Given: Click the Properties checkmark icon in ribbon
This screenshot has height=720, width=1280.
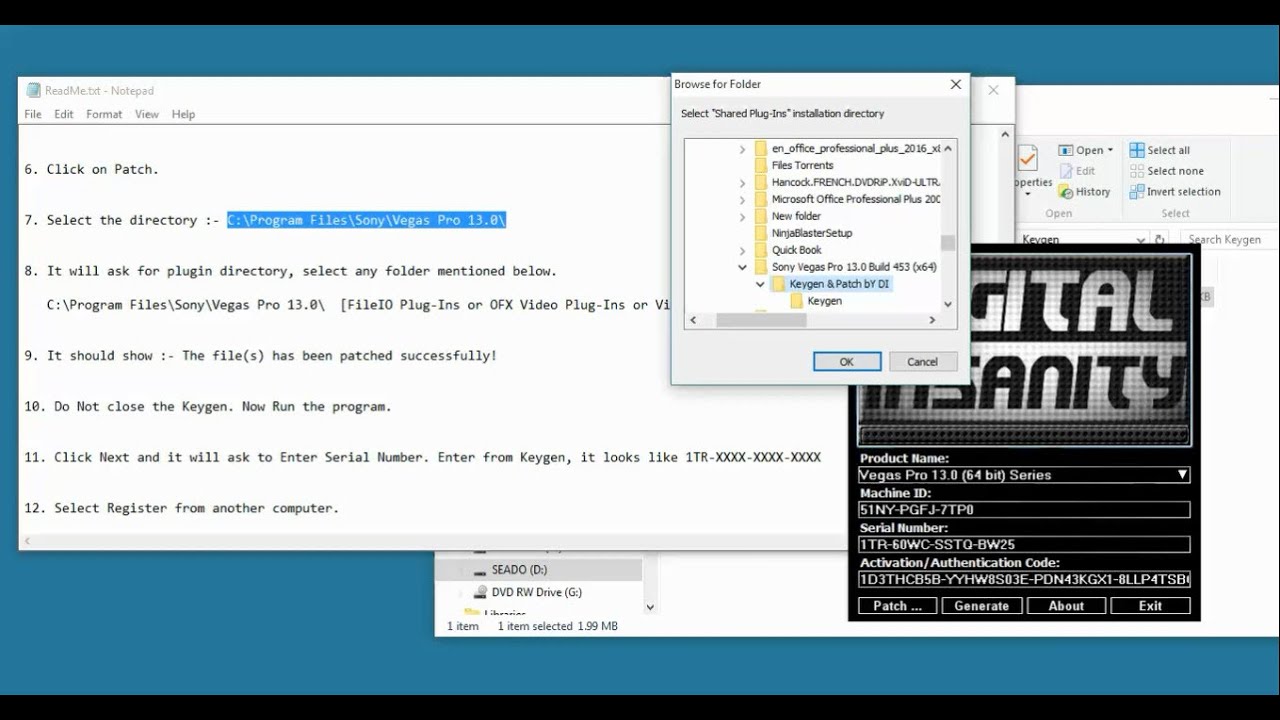Looking at the screenshot, I should [x=1027, y=160].
